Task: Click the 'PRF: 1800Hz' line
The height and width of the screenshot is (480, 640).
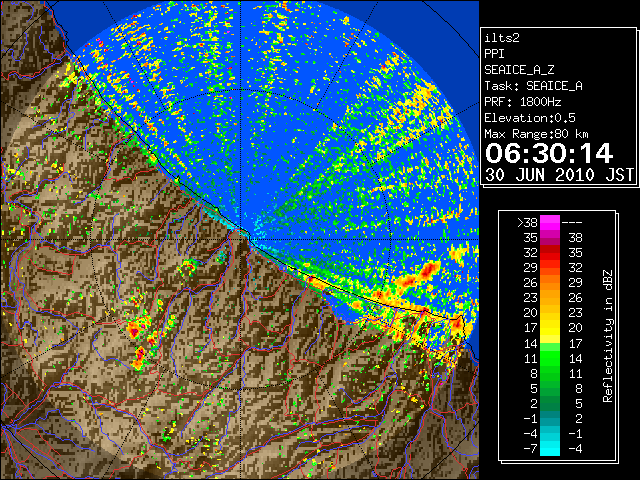Action: [x=523, y=102]
